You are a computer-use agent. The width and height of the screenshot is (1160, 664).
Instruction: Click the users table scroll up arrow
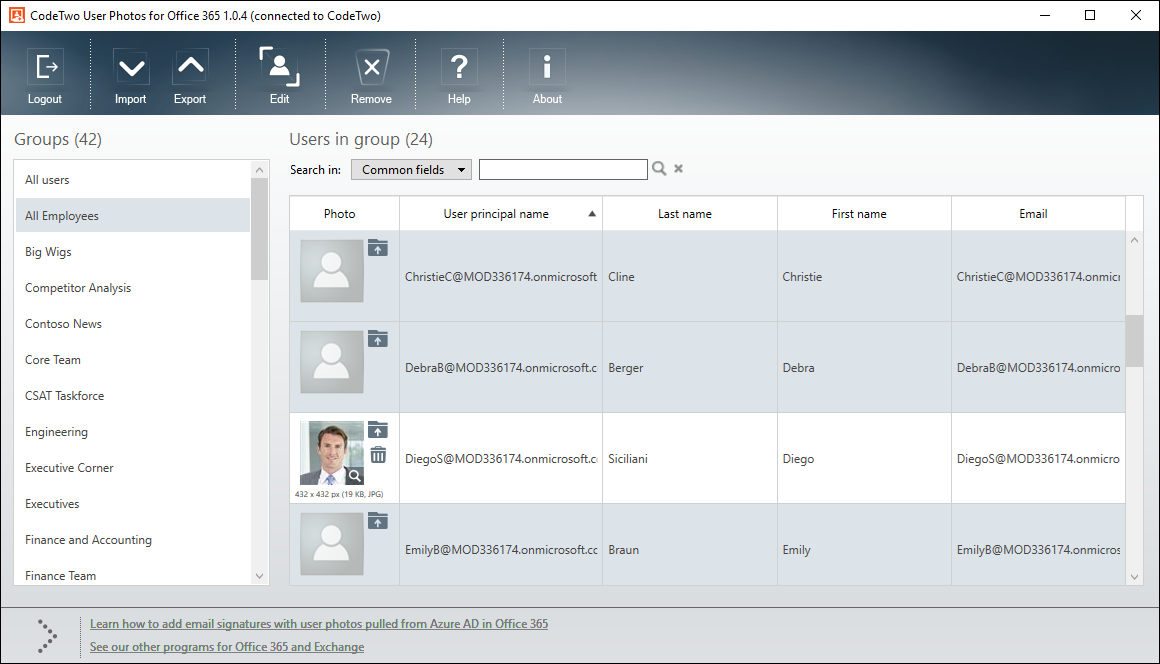click(x=1134, y=240)
